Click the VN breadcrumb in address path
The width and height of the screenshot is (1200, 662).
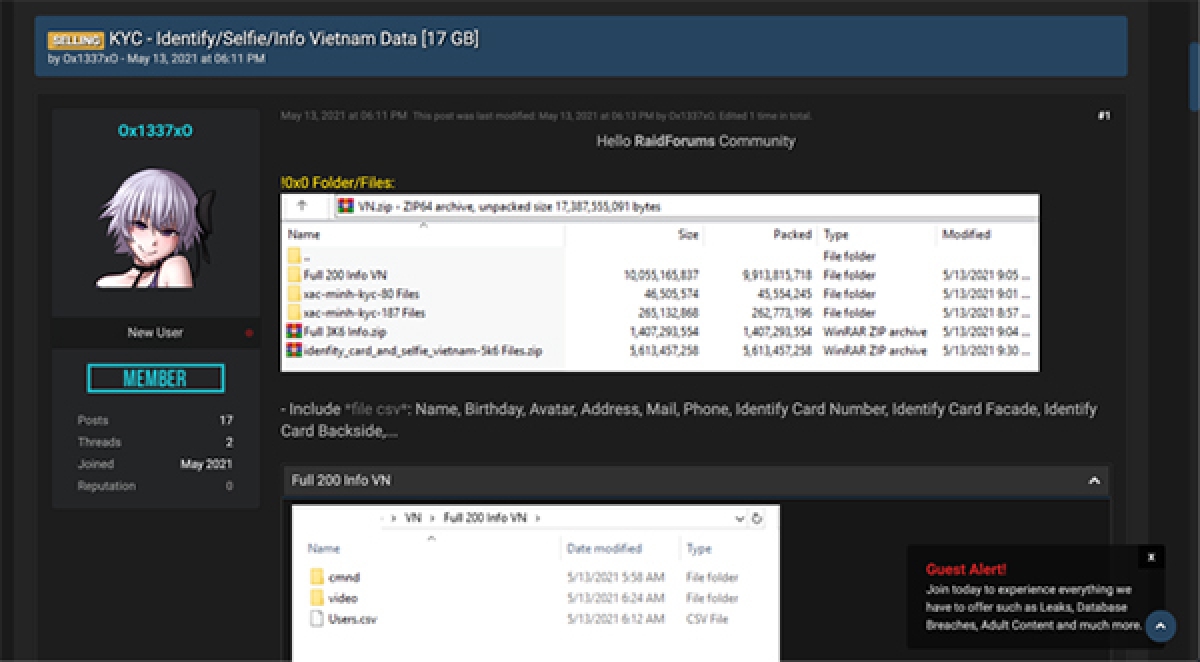tap(413, 518)
